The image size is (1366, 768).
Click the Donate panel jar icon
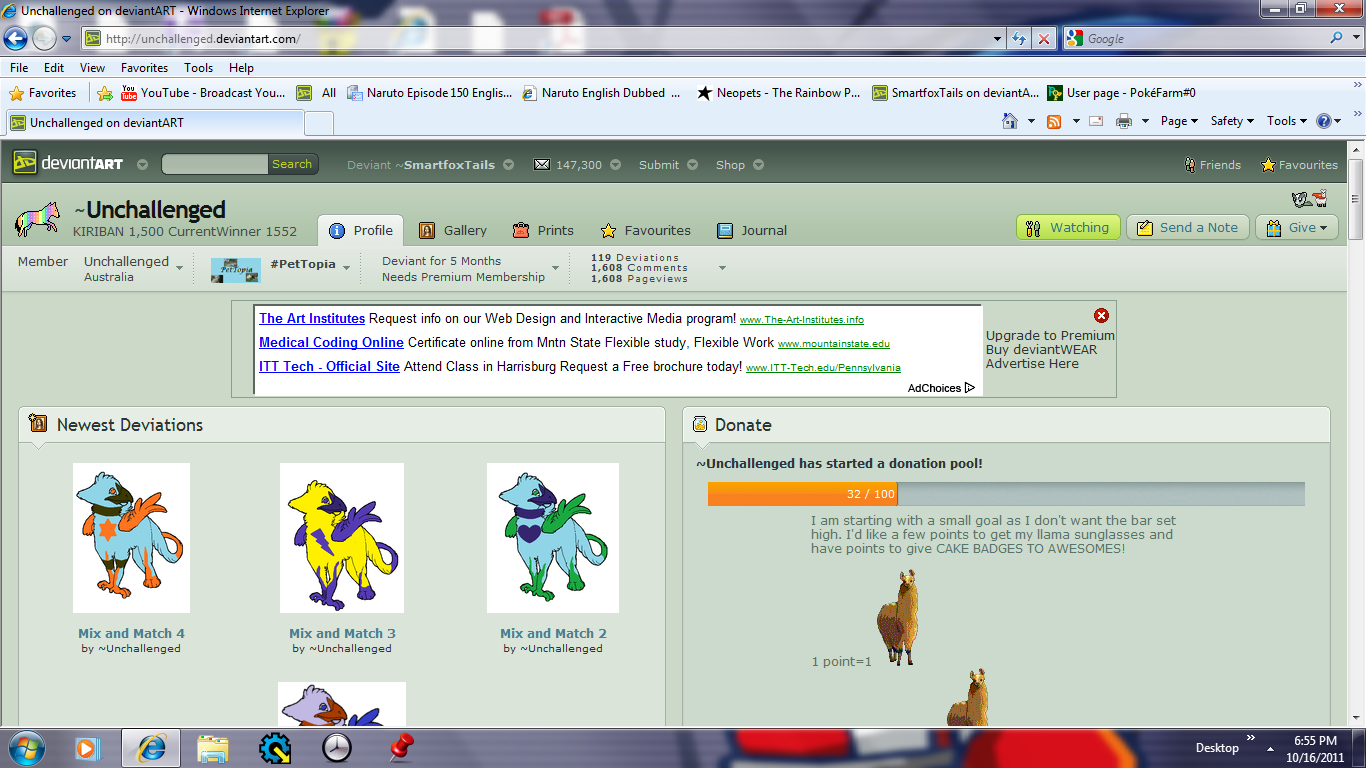700,424
